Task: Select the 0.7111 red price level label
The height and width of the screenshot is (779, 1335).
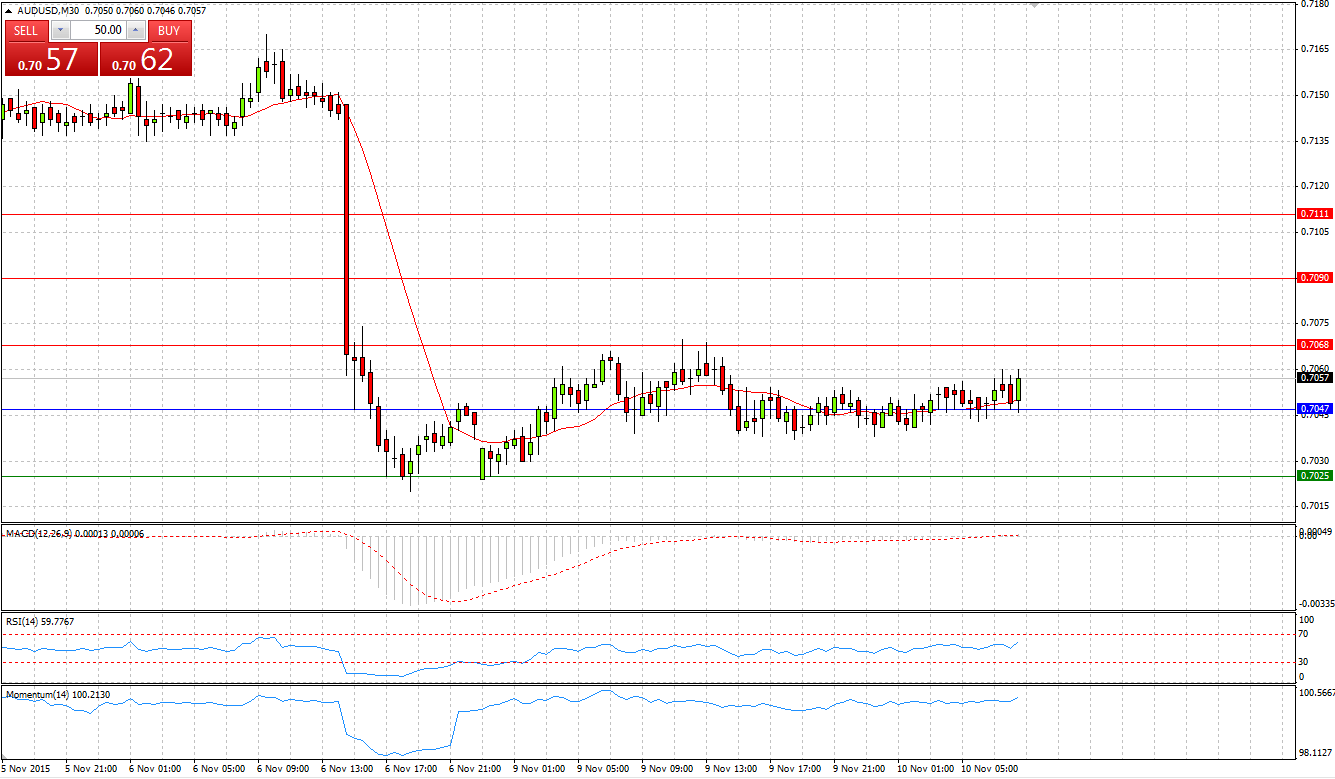Action: pos(1314,214)
